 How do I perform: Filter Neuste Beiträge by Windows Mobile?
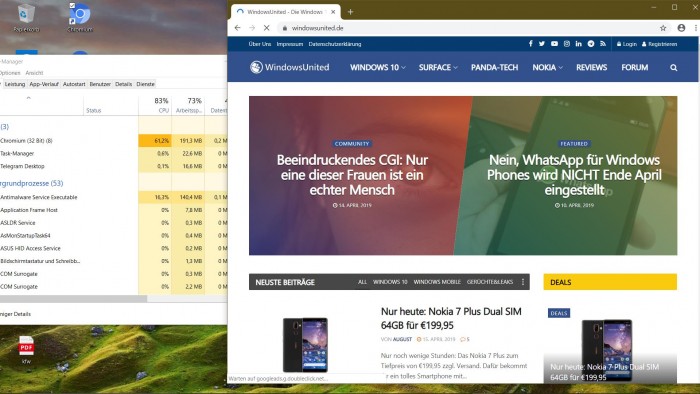pyautogui.click(x=437, y=282)
